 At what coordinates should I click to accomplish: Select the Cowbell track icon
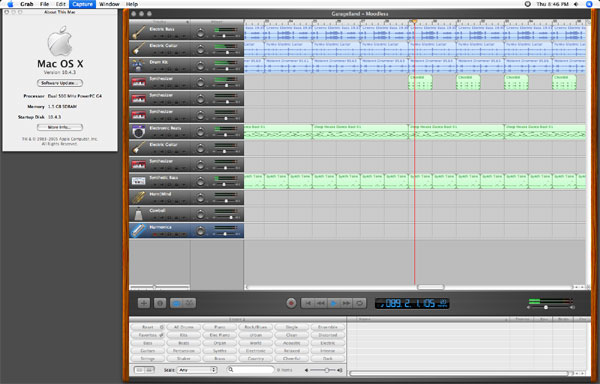click(x=139, y=214)
